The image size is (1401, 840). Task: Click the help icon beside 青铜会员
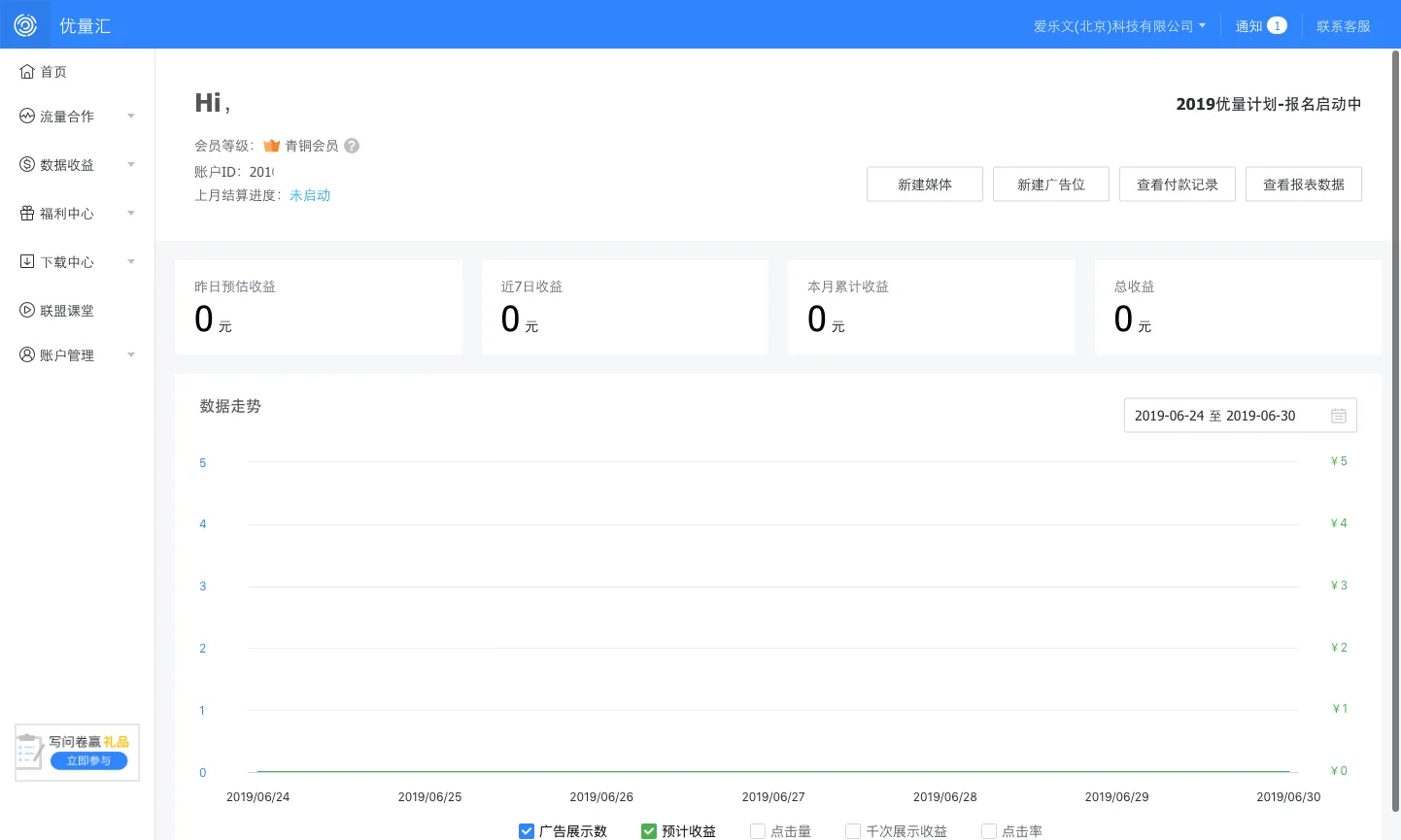(x=352, y=146)
